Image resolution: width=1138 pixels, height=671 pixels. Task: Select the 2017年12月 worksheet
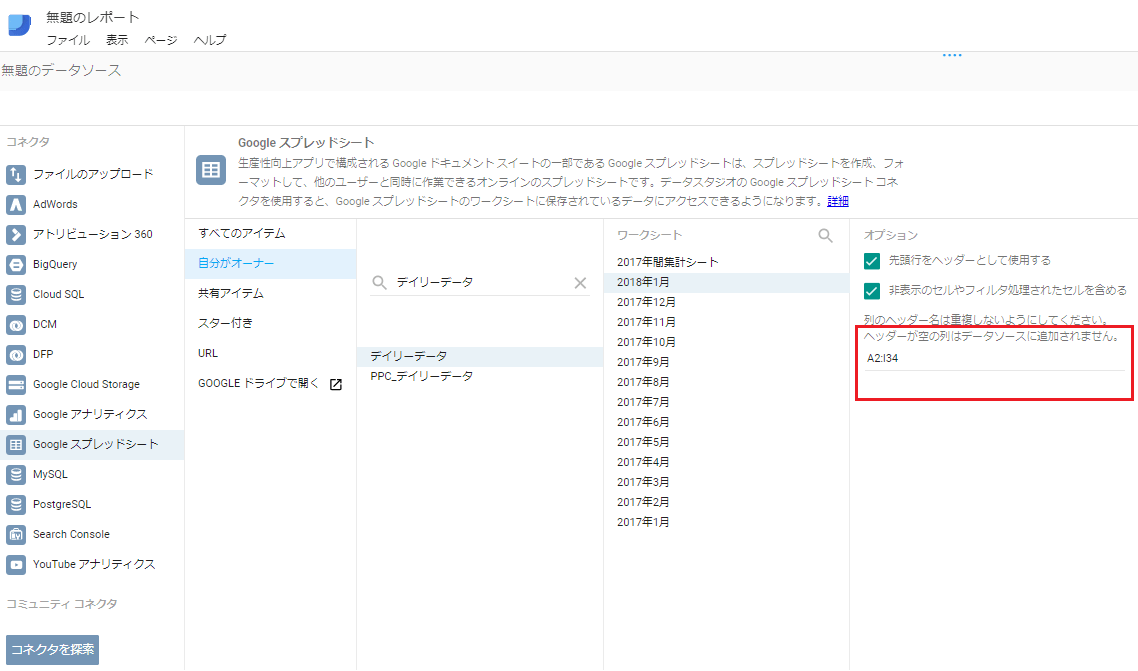click(726, 302)
